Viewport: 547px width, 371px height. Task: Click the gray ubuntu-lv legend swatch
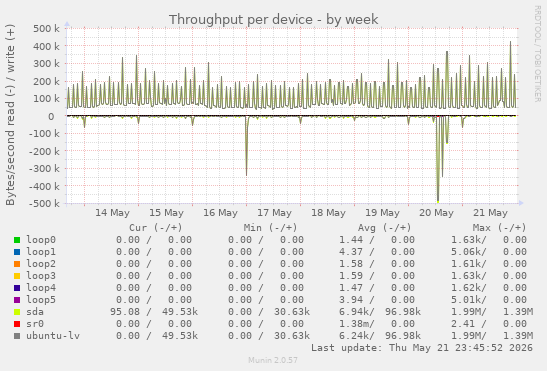point(17,336)
